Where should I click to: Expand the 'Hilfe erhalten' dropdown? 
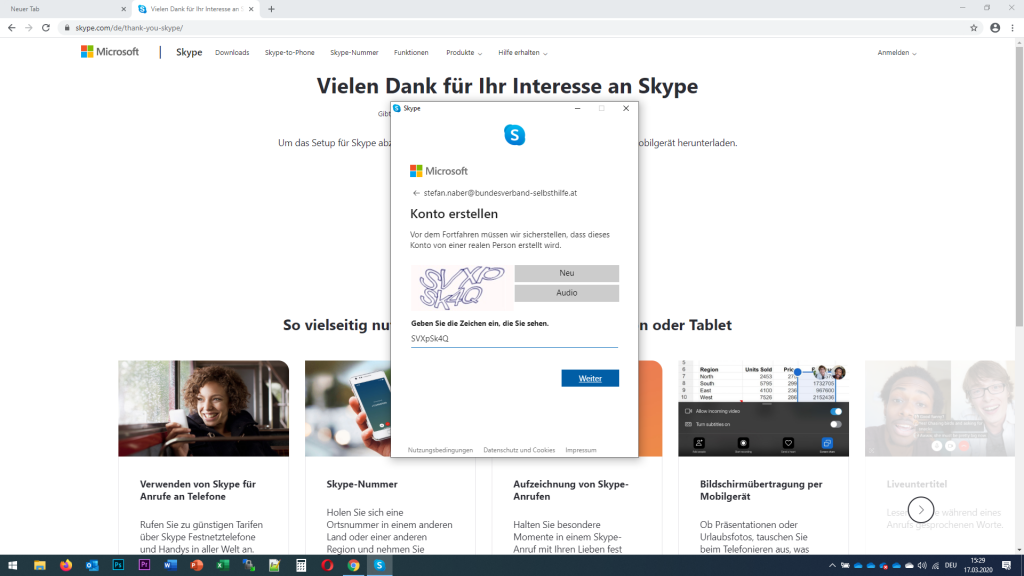(x=522, y=52)
